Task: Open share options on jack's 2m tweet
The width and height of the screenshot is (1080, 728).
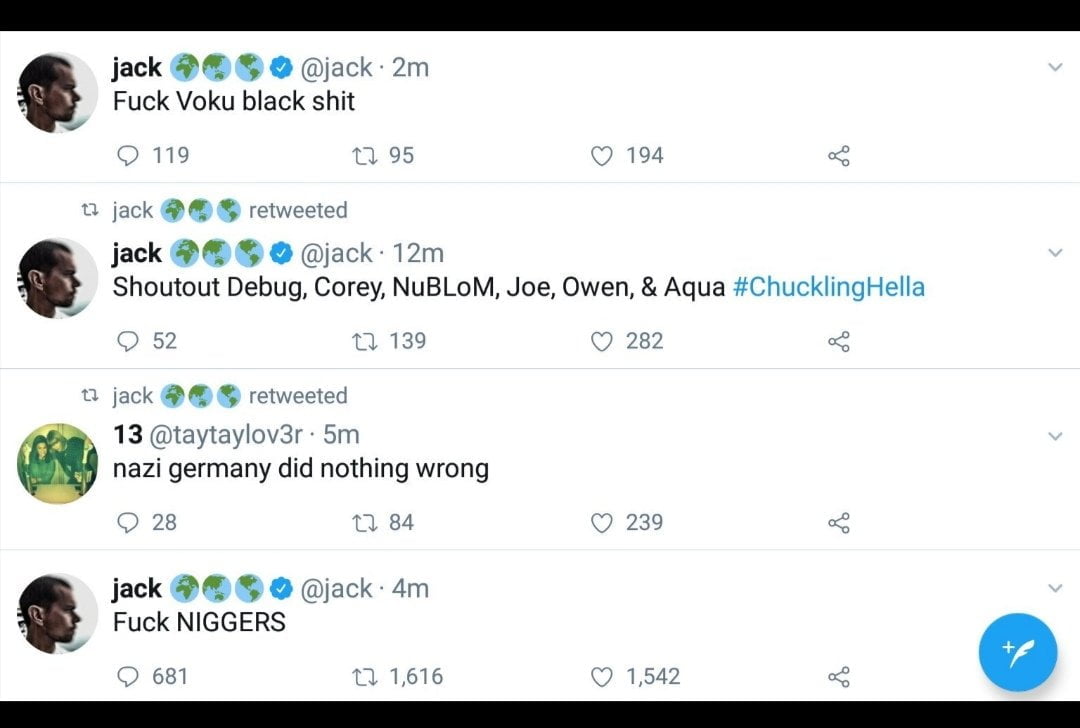Action: pyautogui.click(x=839, y=156)
